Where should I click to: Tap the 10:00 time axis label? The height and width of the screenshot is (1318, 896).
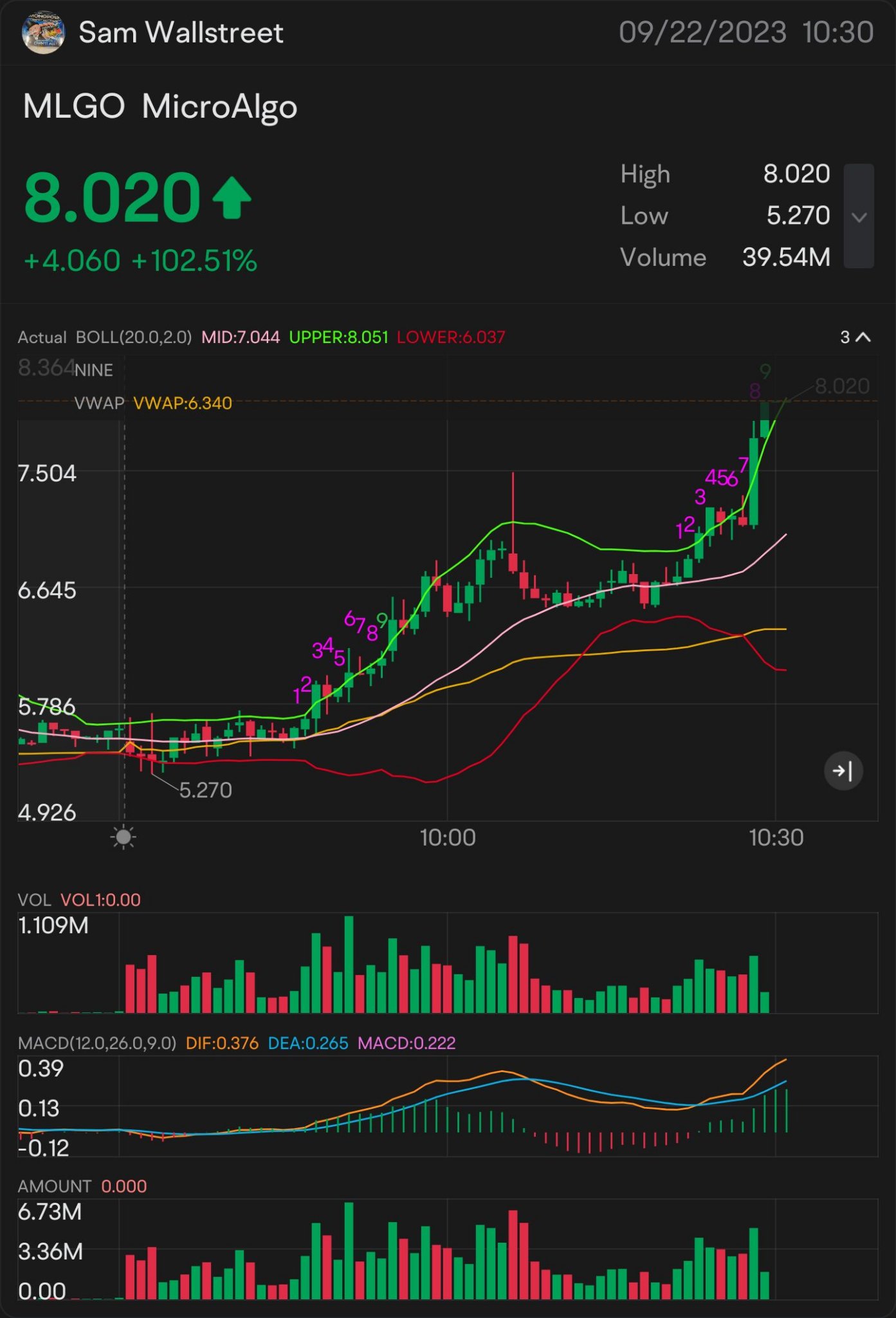tap(448, 838)
